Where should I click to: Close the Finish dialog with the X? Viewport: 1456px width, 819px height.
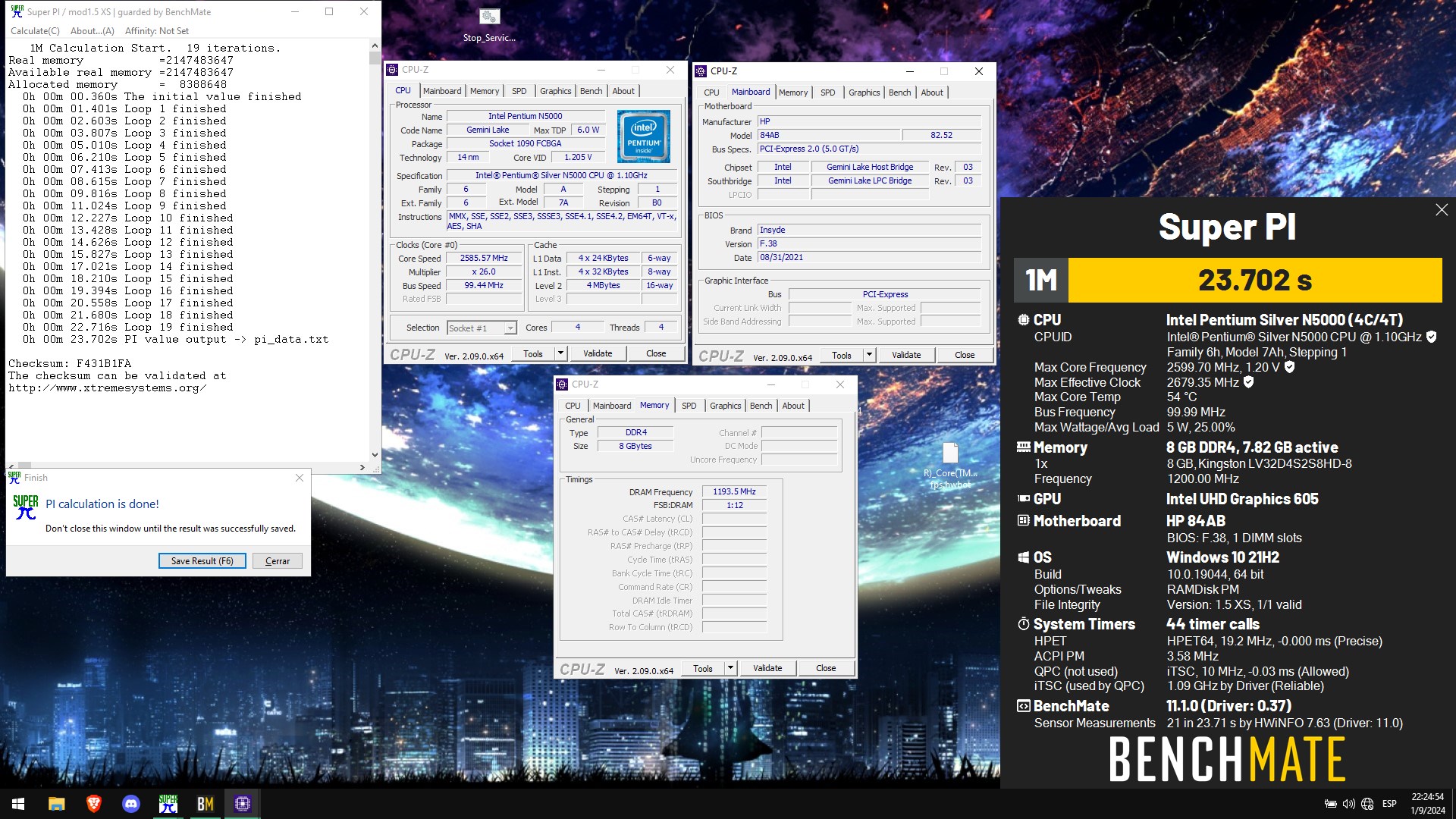[300, 478]
